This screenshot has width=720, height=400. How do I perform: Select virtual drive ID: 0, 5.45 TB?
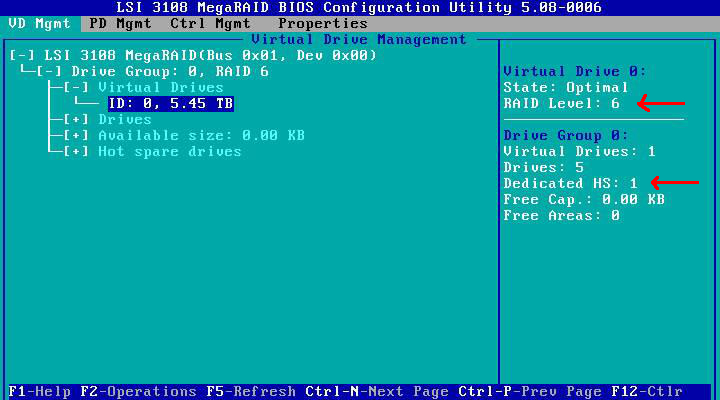click(171, 103)
